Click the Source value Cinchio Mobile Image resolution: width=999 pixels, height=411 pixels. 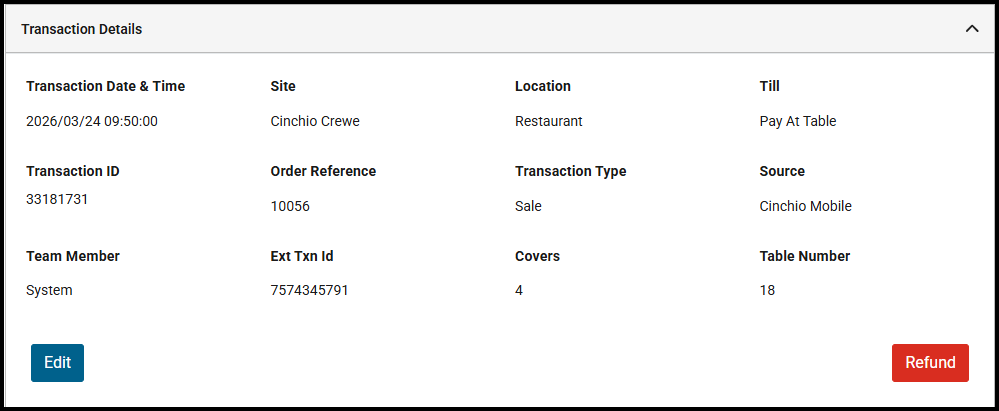[805, 206]
